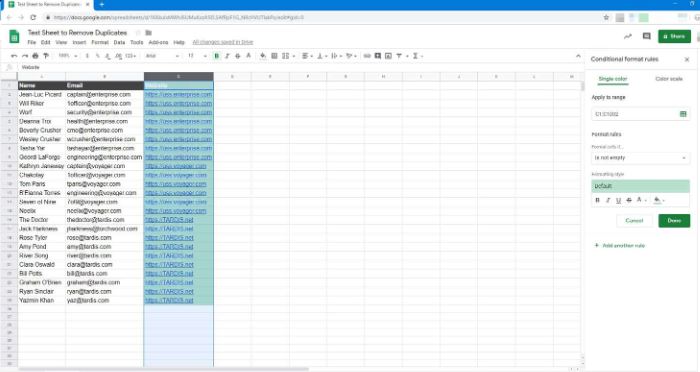Open fill color picker in main toolbar

pyautogui.click(x=263, y=56)
